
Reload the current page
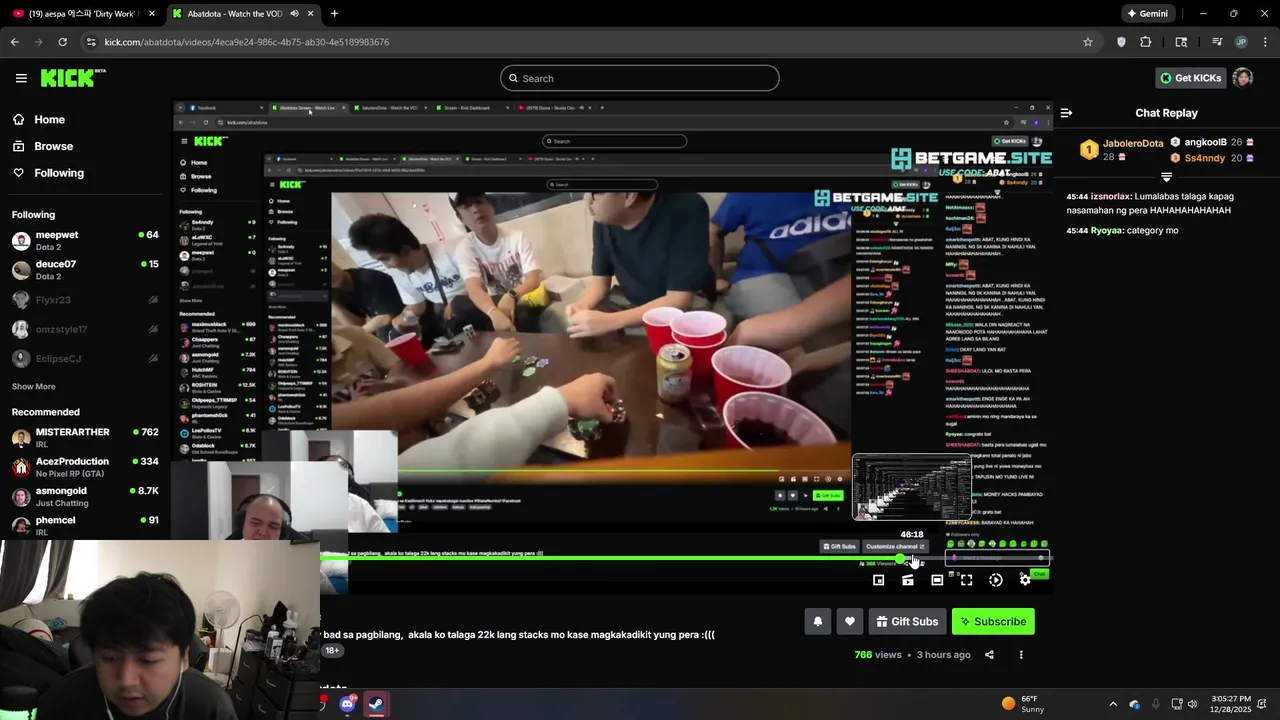62,42
